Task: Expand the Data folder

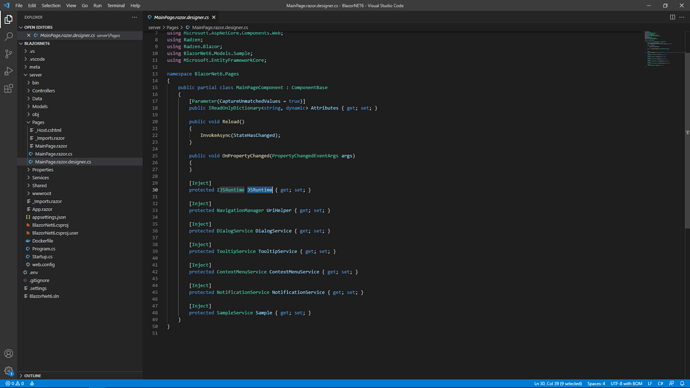Action: coord(29,99)
